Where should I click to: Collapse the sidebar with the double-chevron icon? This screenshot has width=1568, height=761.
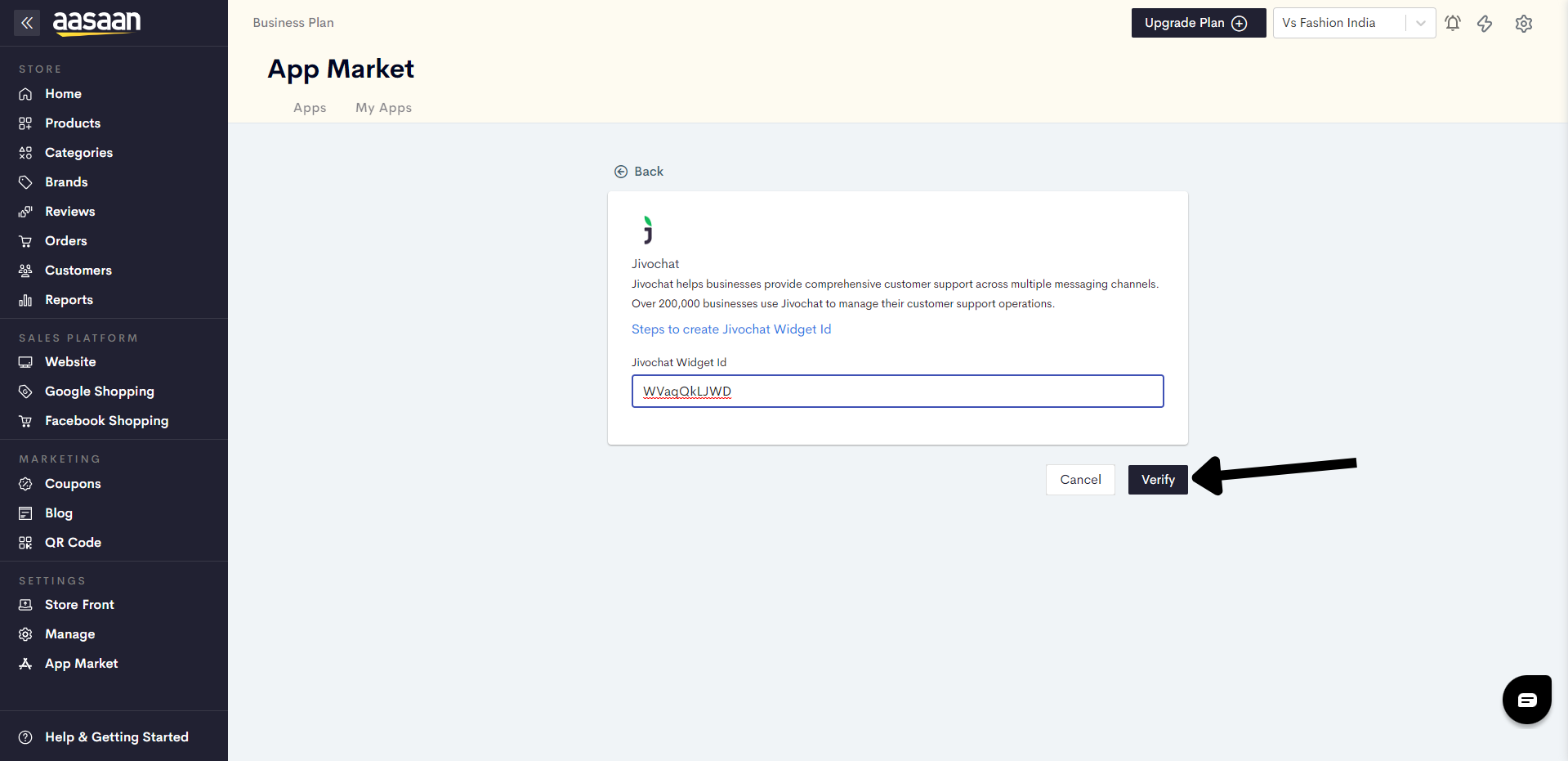pos(27,23)
